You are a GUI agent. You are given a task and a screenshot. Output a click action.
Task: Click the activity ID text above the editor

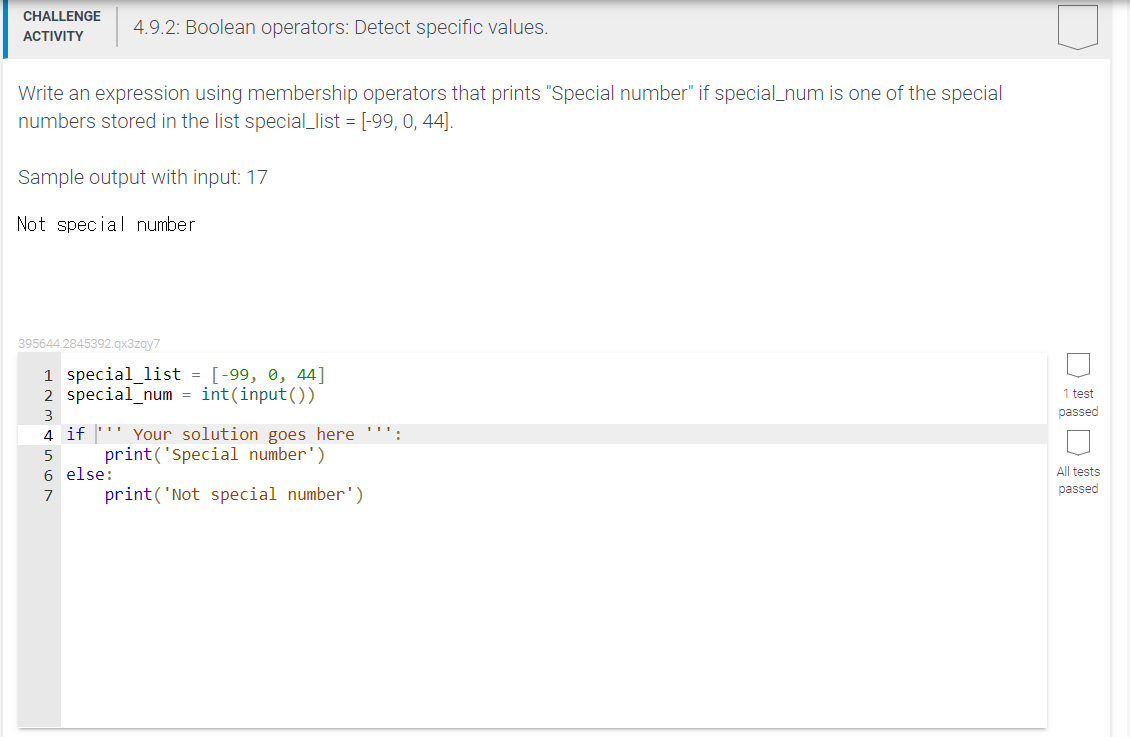coord(88,343)
